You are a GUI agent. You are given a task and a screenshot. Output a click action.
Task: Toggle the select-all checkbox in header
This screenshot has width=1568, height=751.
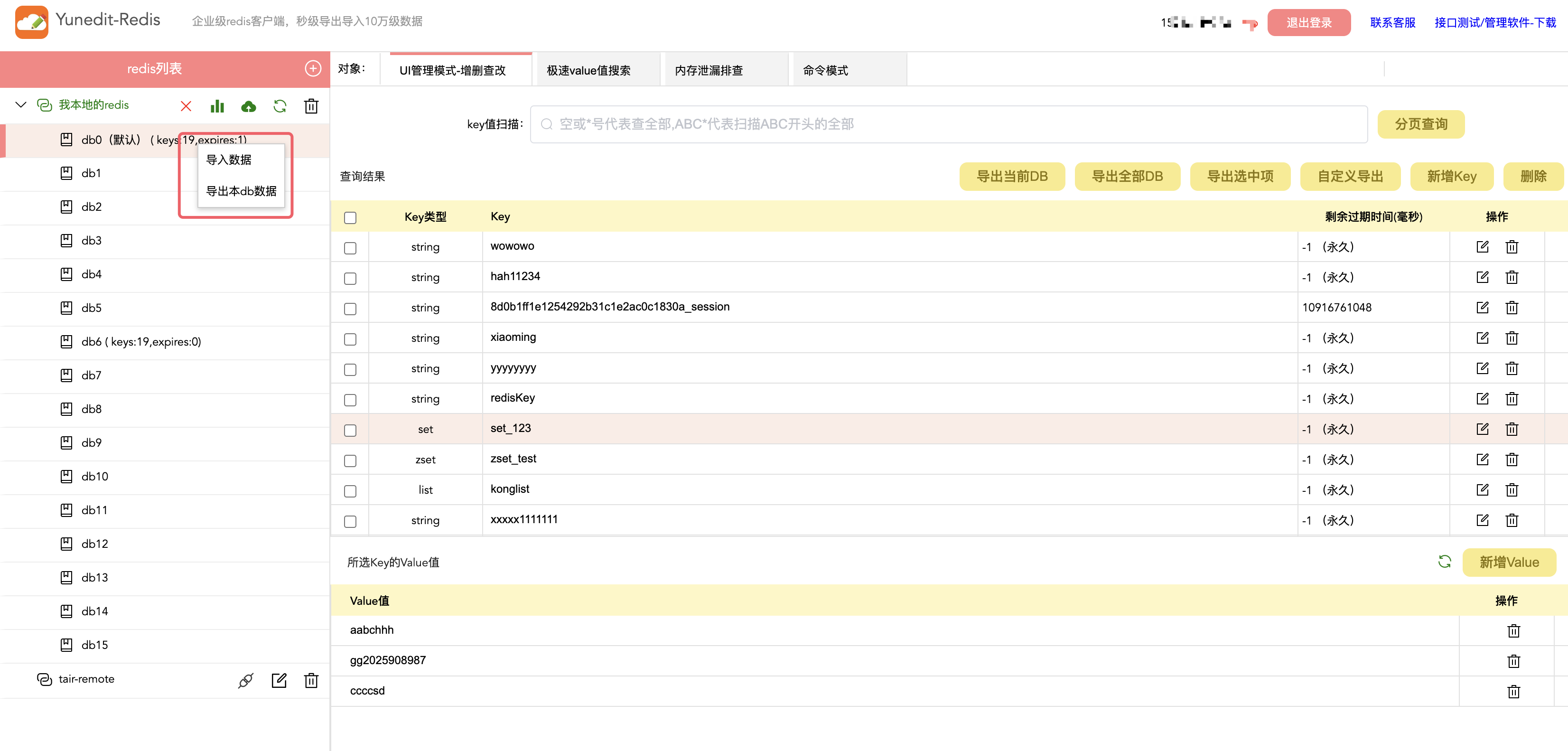350,217
